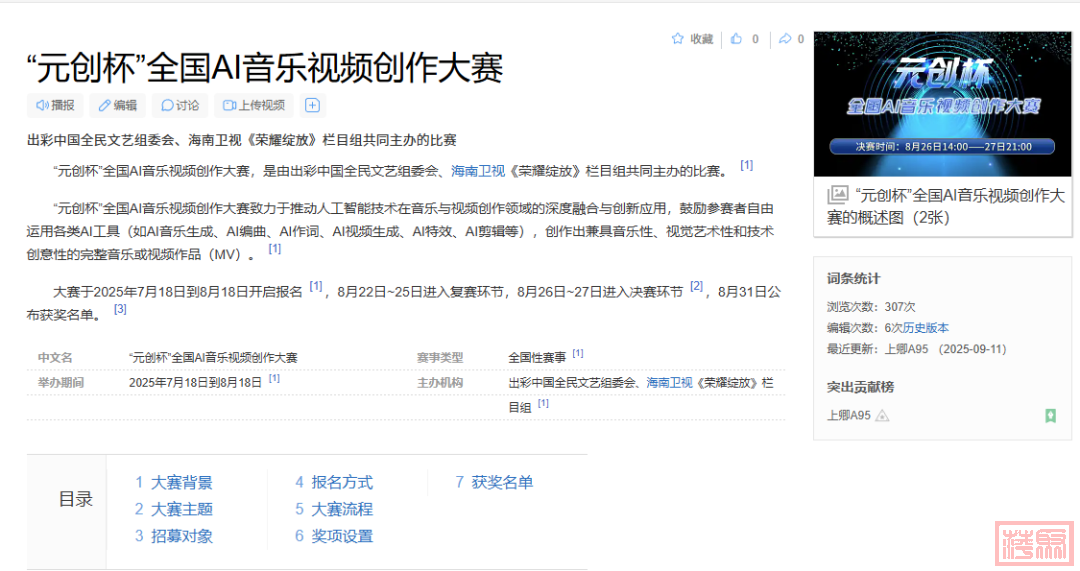Navigate to section 6 奖项设置
This screenshot has height=571, width=1080.
coord(334,536)
